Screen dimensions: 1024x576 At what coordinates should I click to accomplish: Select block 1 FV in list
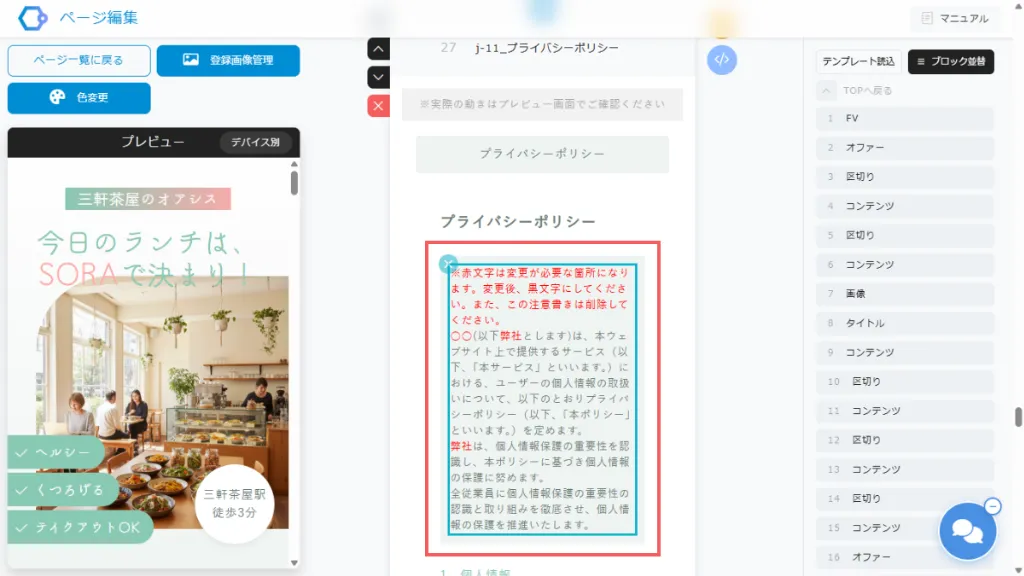coord(905,119)
